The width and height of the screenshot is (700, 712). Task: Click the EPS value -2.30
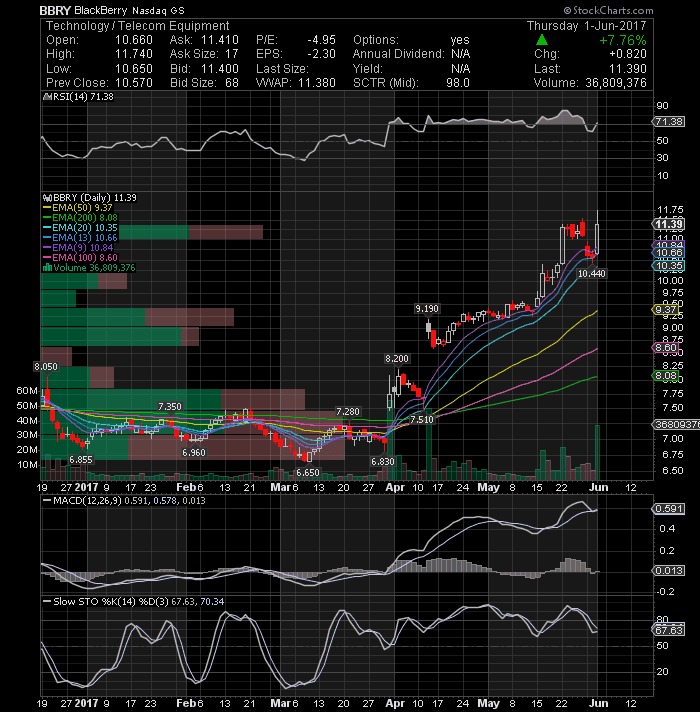321,54
